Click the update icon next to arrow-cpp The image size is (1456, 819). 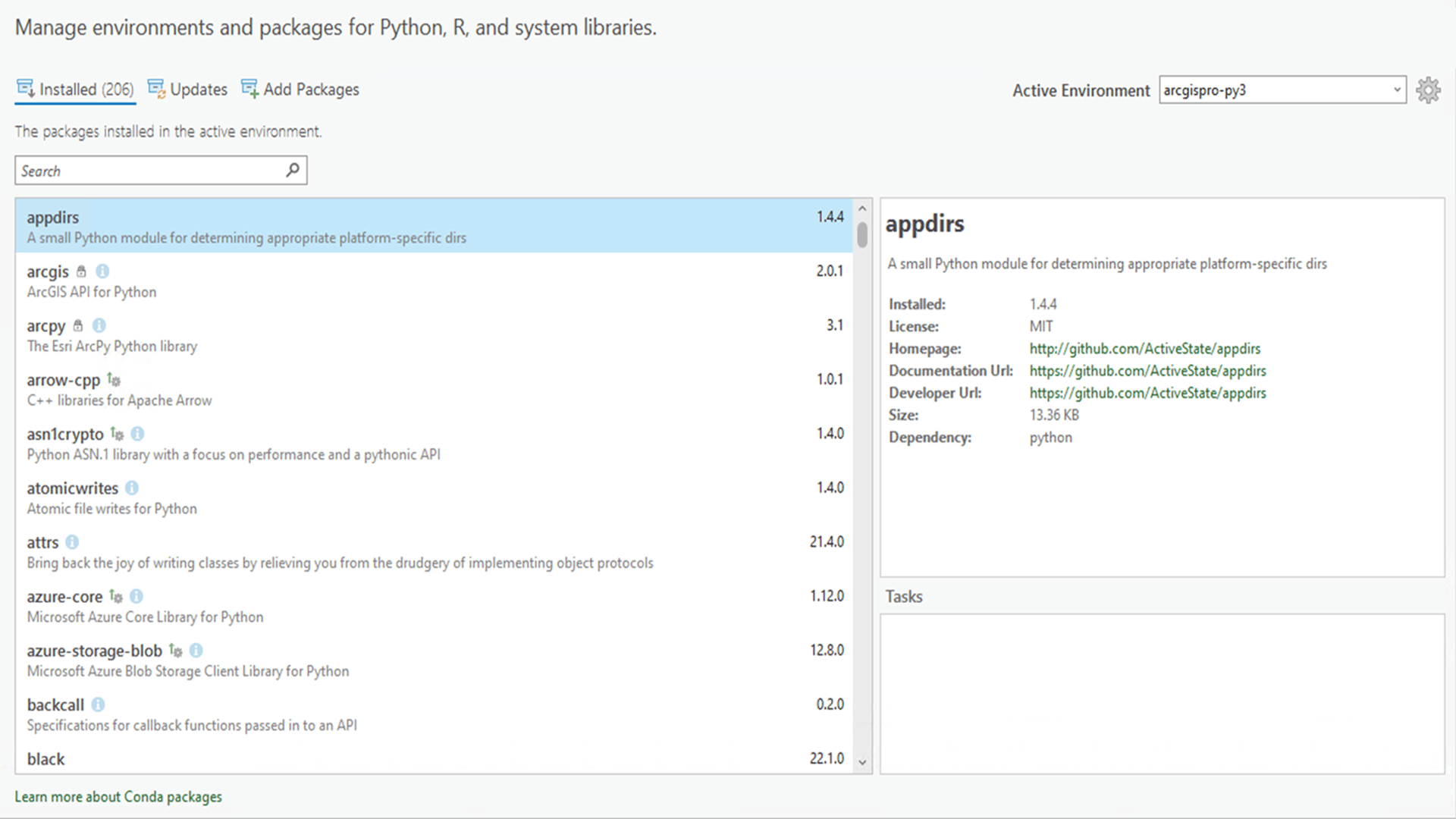(x=114, y=380)
